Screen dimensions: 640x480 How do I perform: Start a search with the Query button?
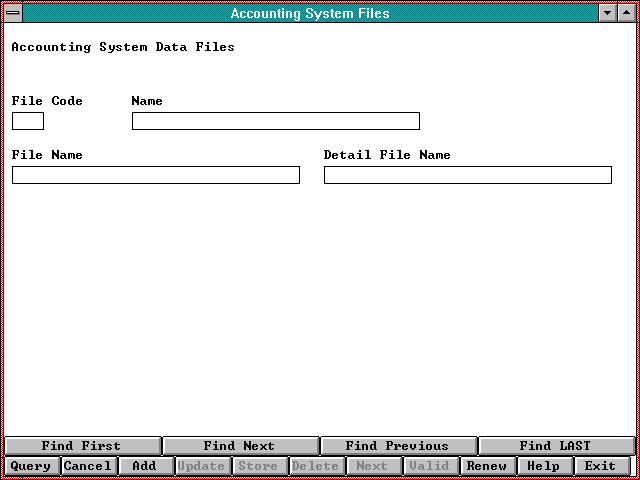click(x=31, y=466)
